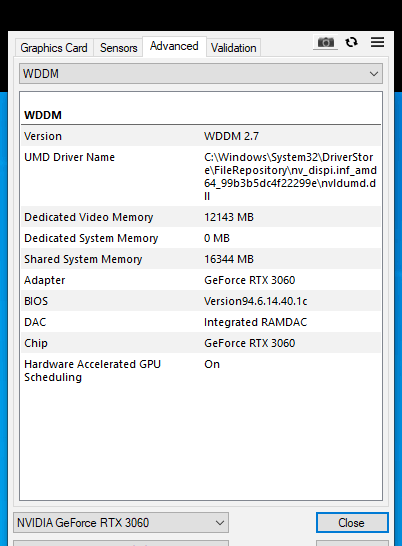The image size is (402, 546).
Task: Click the UMD Driver Name label
Action: pyautogui.click(x=69, y=157)
